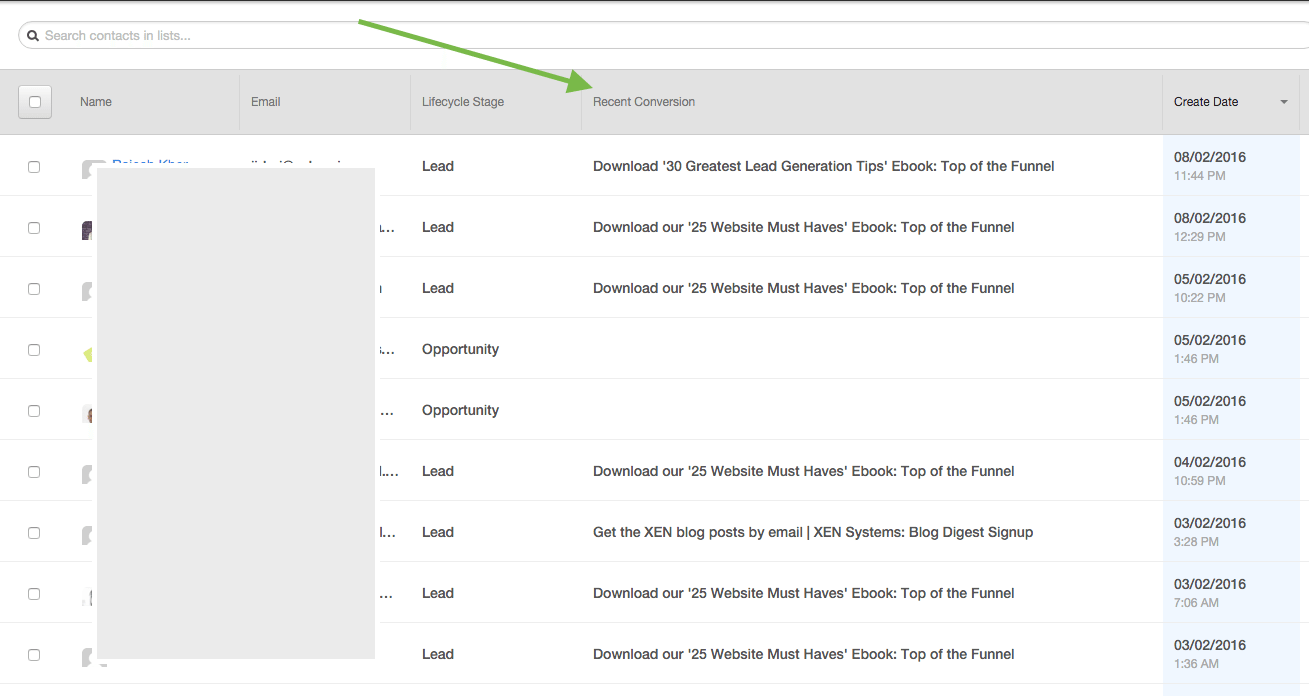This screenshot has height=696, width=1309.
Task: Focus the Search contacts in lists field
Action: coord(660,36)
